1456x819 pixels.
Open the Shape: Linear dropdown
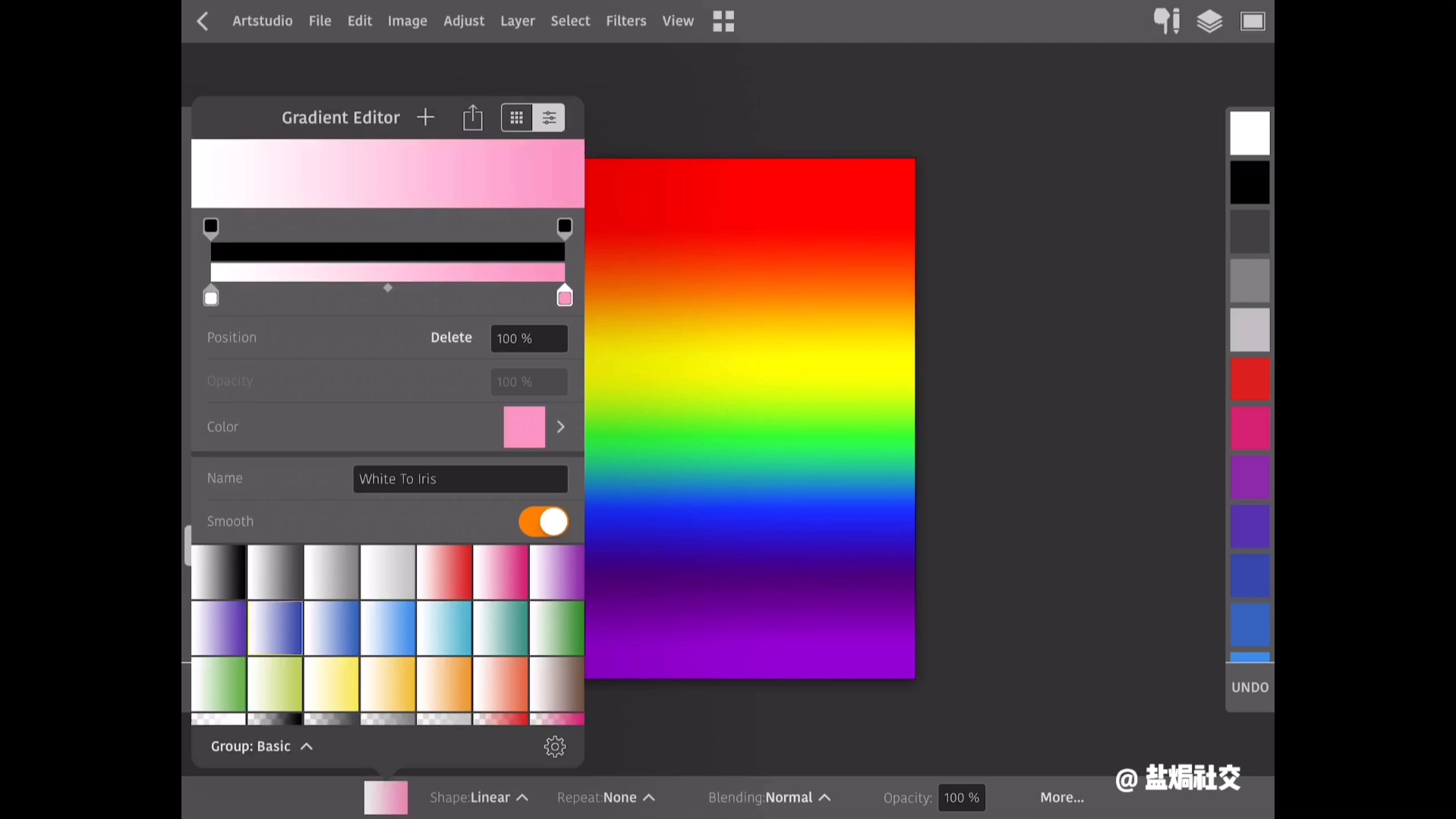click(479, 798)
